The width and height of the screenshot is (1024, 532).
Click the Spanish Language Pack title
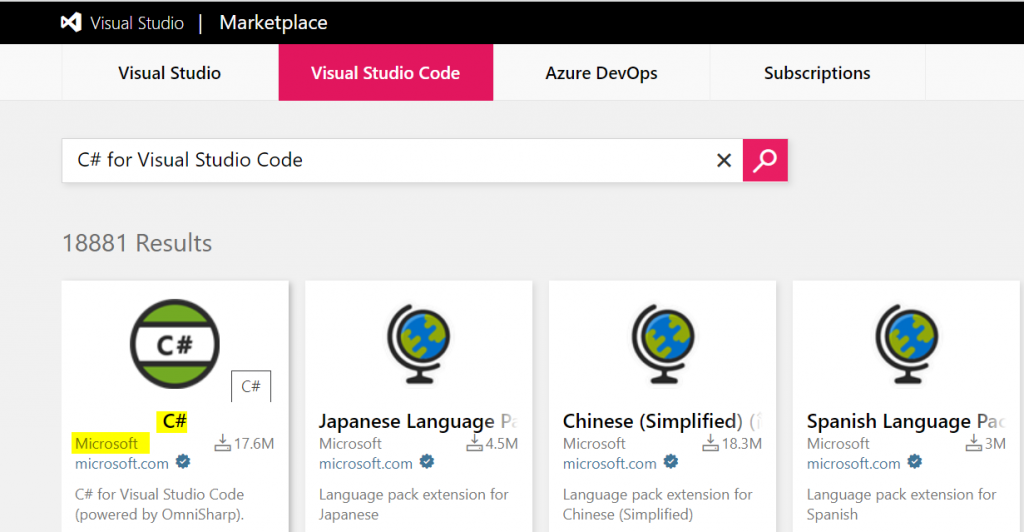(906, 422)
